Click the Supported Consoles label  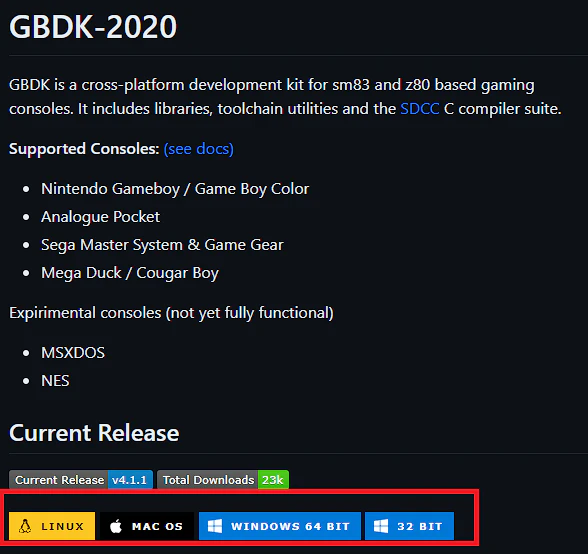[84, 149]
